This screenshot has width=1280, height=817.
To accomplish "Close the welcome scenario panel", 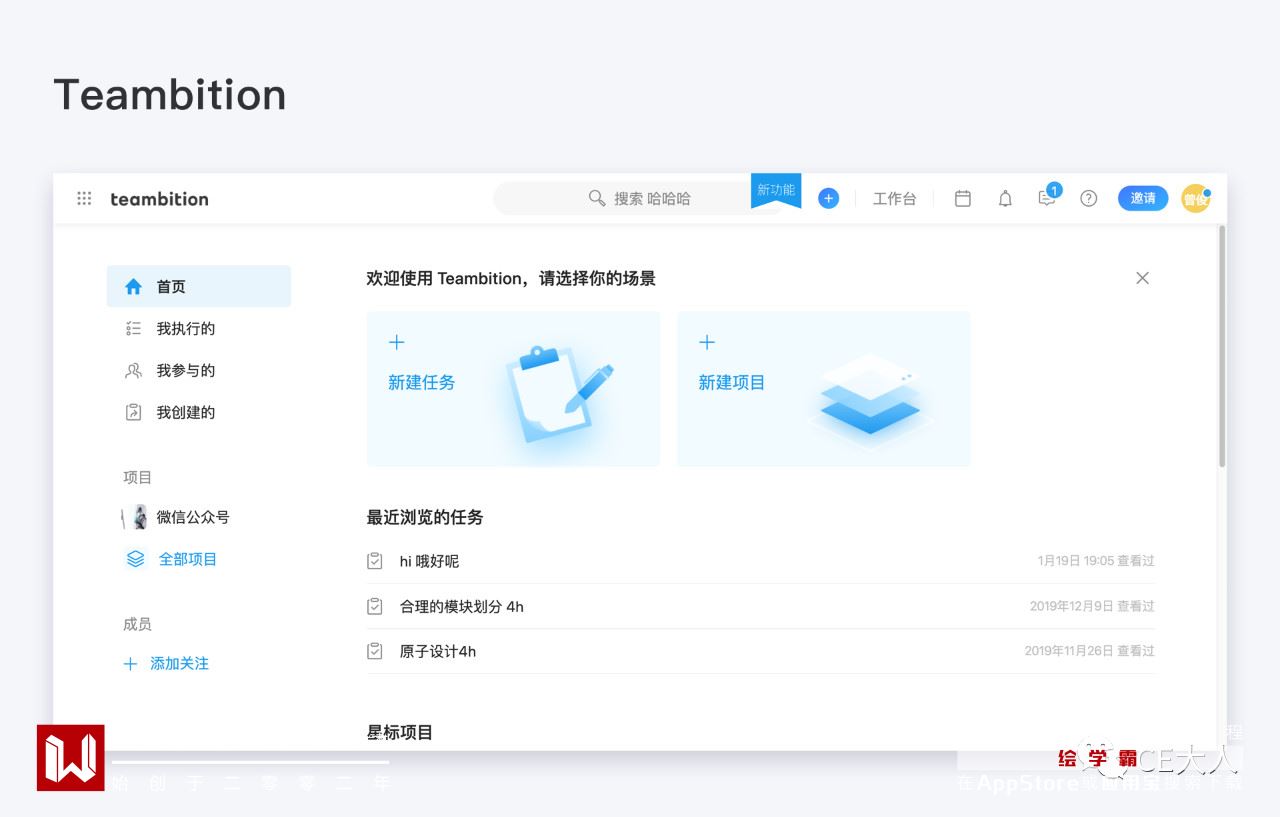I will coord(1142,278).
